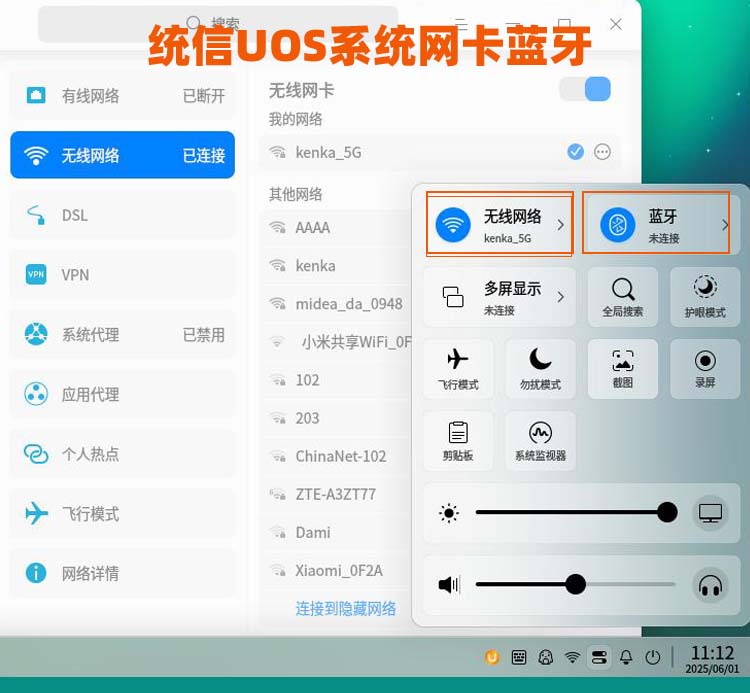Click the 应用代理 app proxy icon
Viewport: 750px width, 693px height.
point(36,394)
